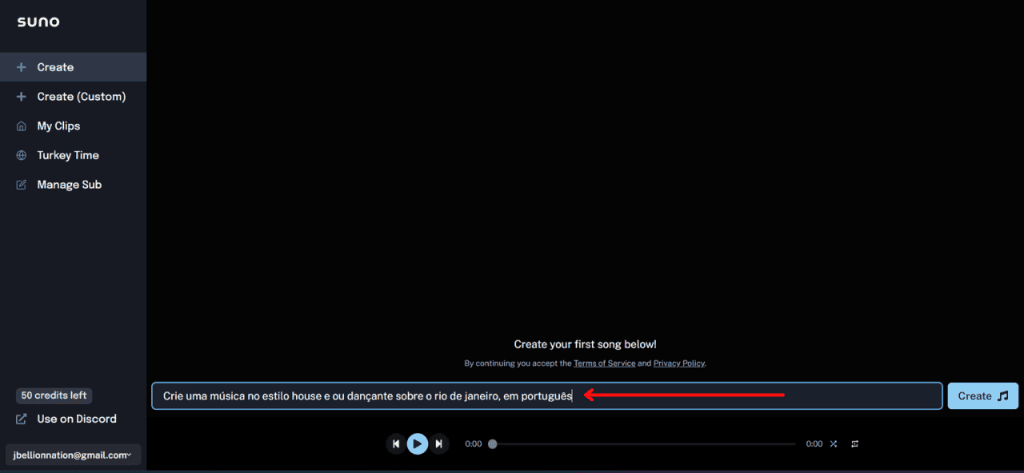Click the Create button with music note
1024x473 pixels.
coord(982,396)
